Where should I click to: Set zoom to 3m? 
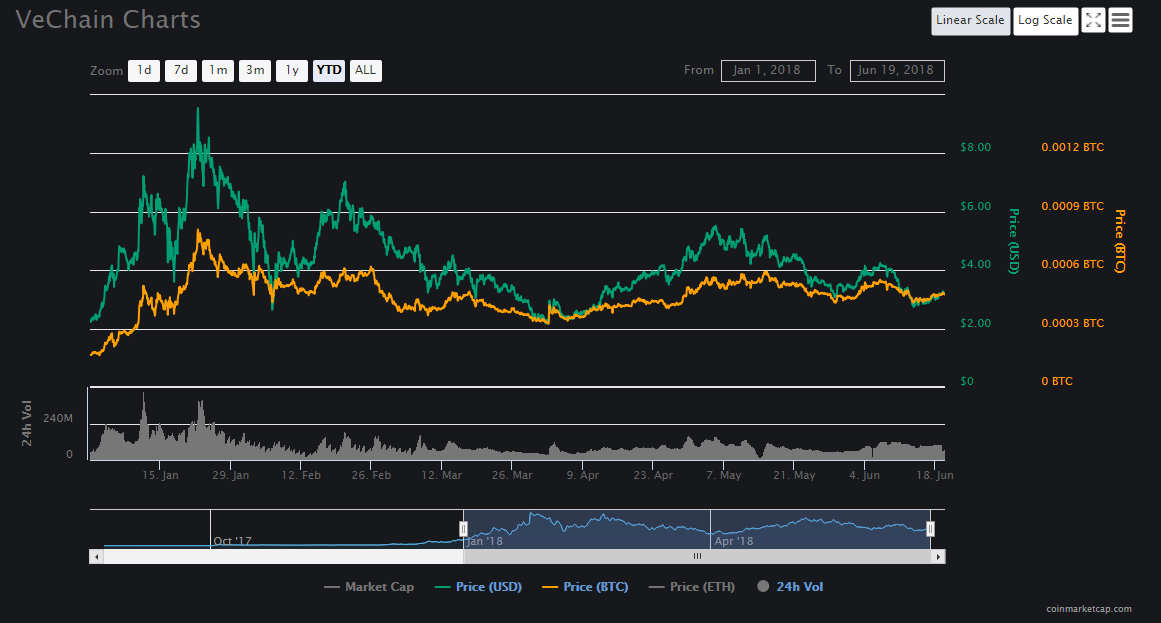tap(255, 70)
